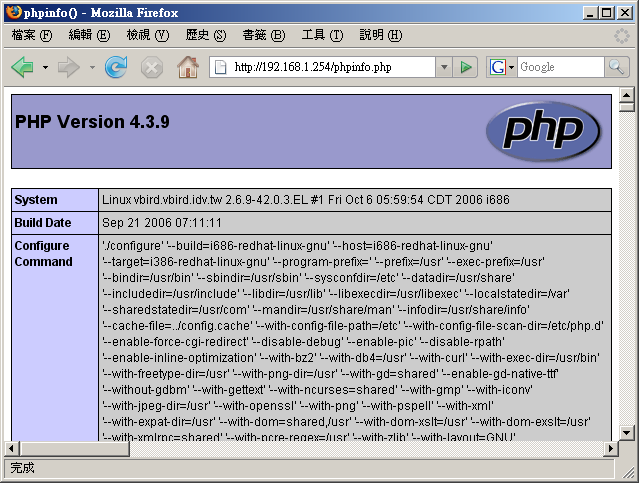Maximize the Firefox window

607,12
